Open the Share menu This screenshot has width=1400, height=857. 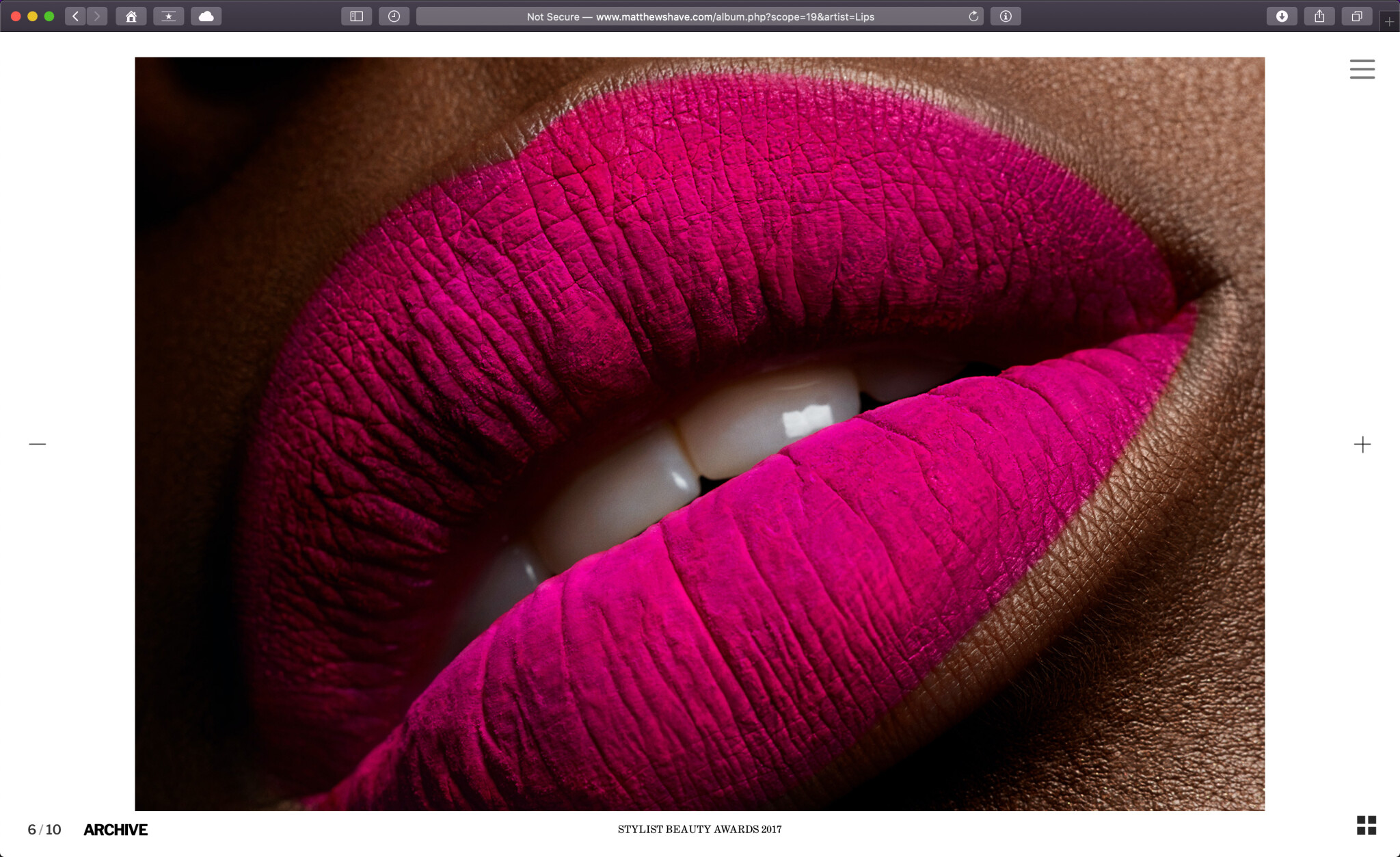pos(1319,16)
